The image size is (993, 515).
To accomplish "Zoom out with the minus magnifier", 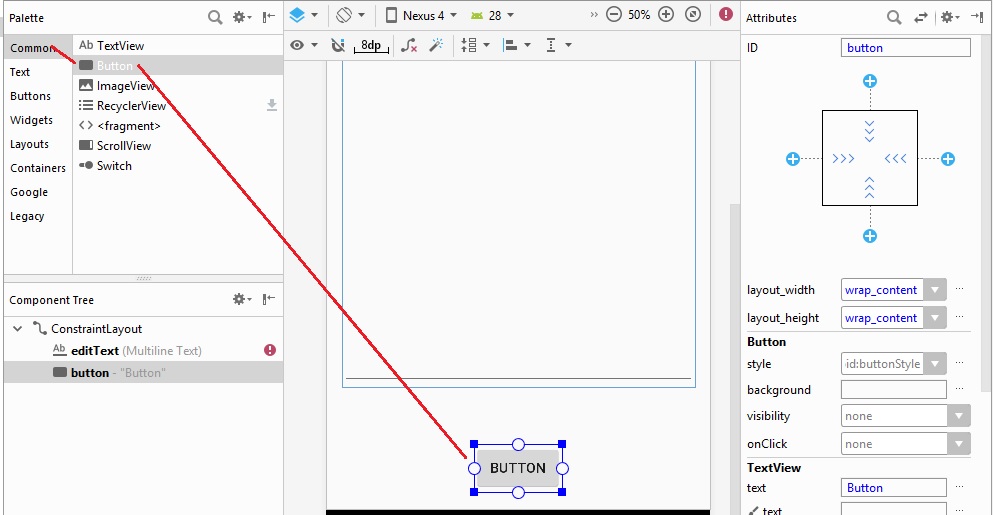I will coord(614,15).
